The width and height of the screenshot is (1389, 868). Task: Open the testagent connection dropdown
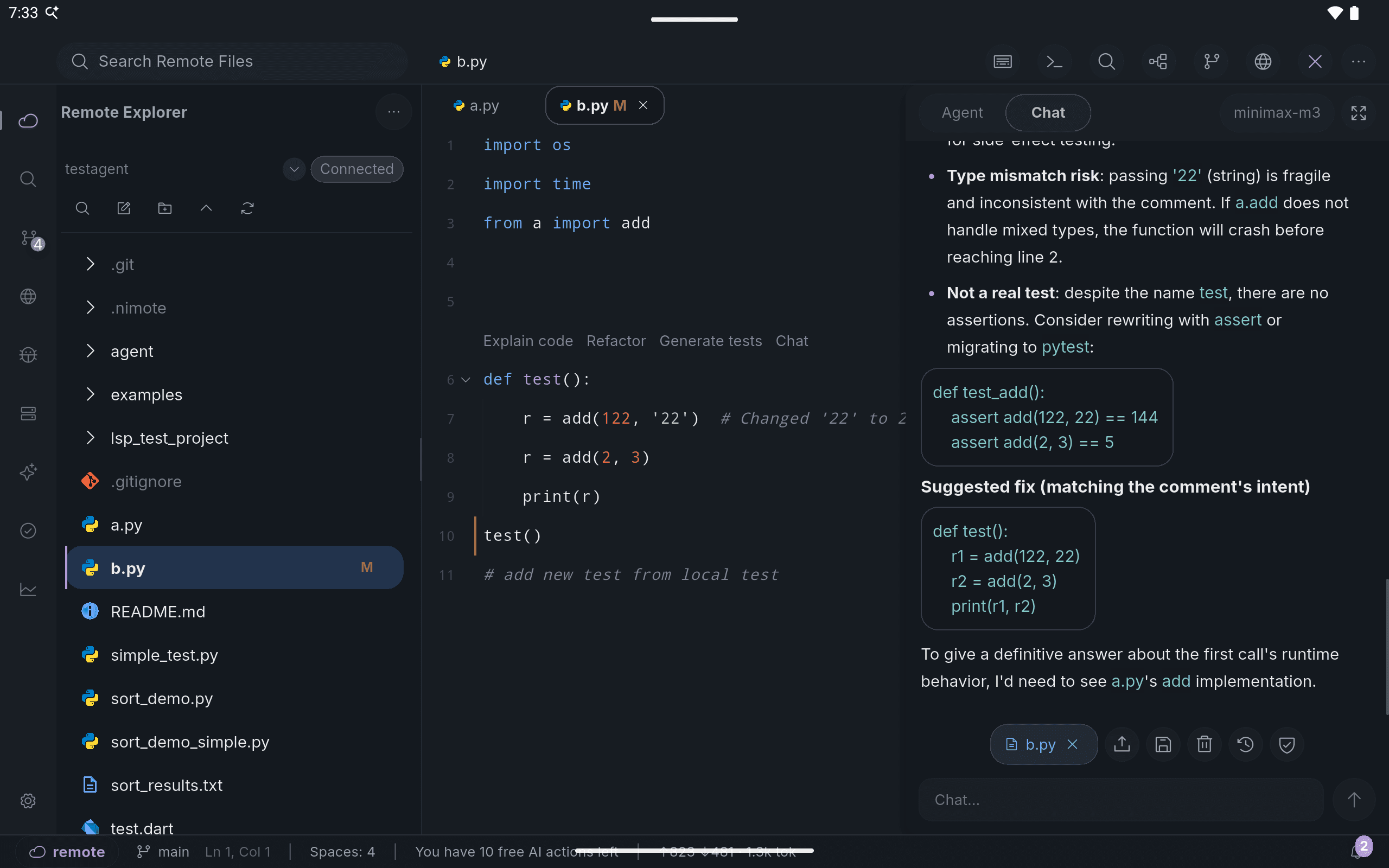[x=294, y=169]
